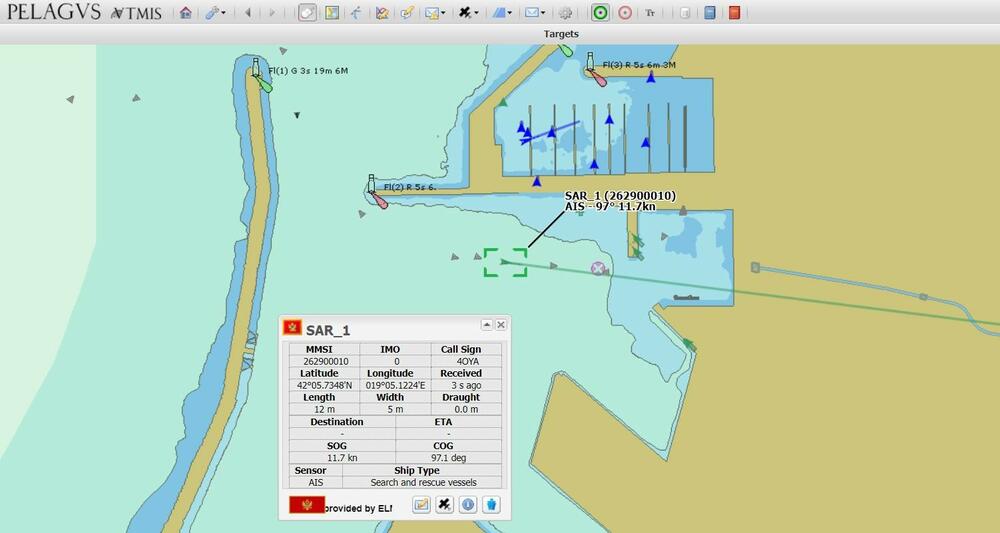Expand the envelope messages dropdown
The image size is (1000, 533).
tap(535, 13)
